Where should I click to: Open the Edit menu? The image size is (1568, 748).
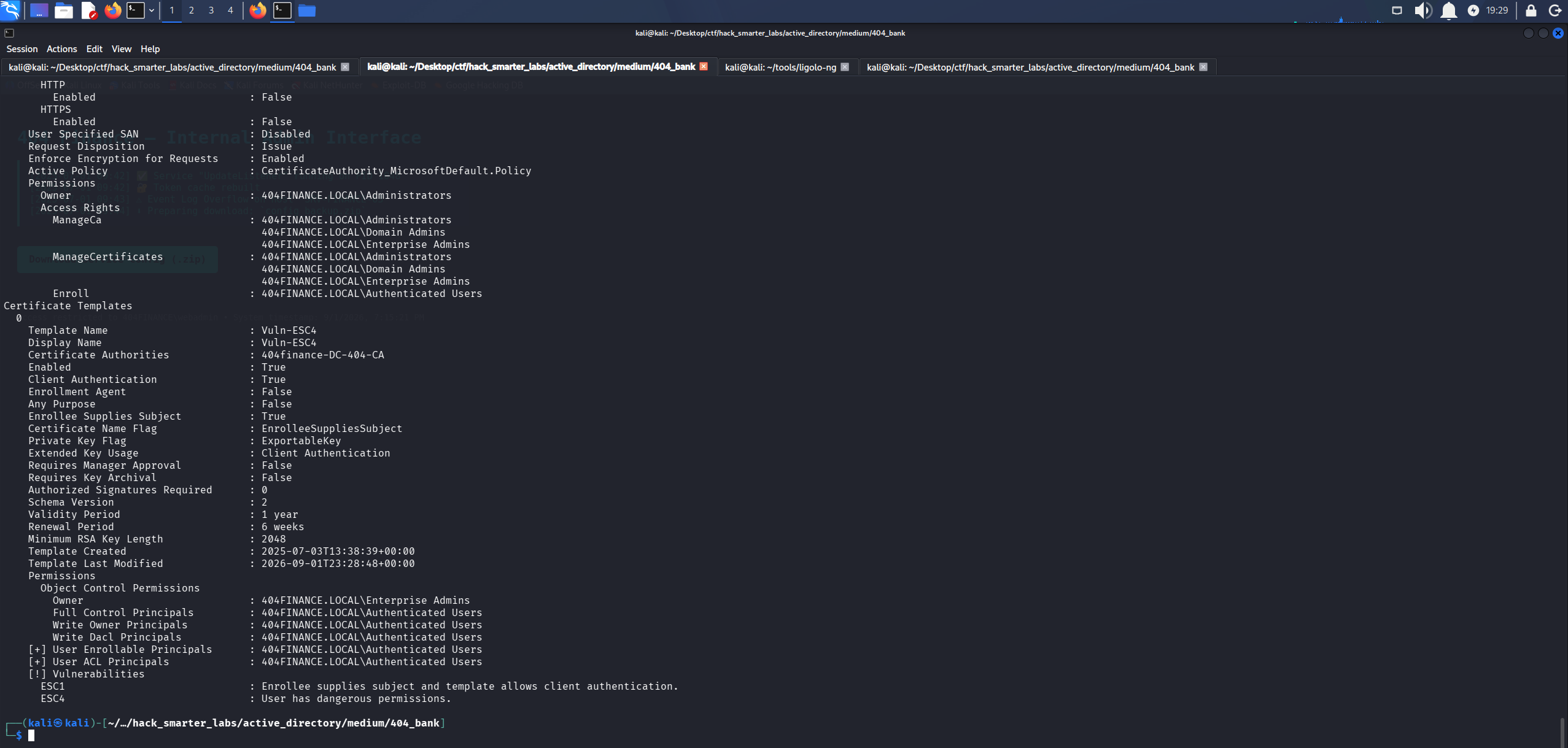click(x=95, y=49)
